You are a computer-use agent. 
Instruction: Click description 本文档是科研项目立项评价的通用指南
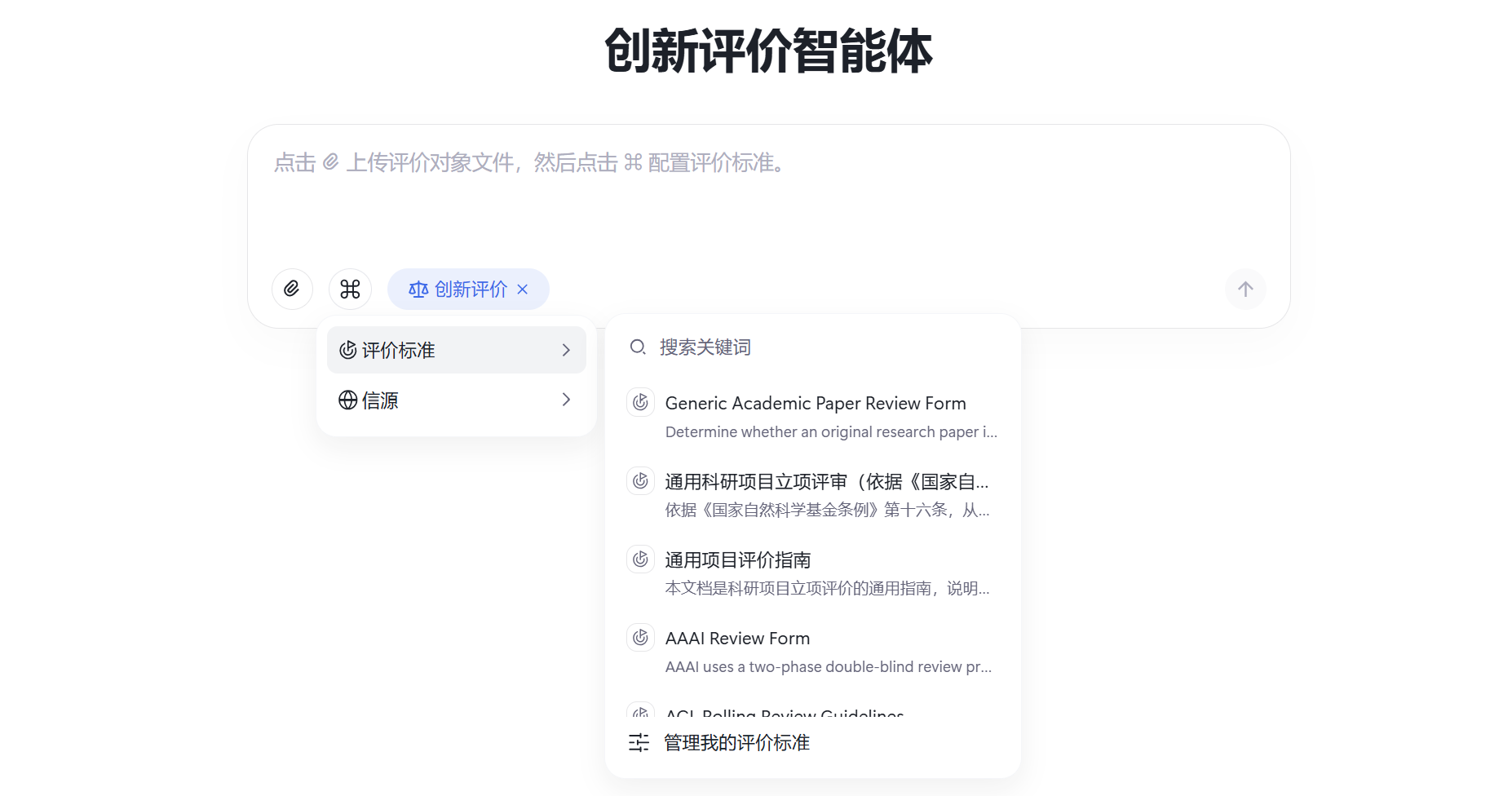(x=828, y=589)
